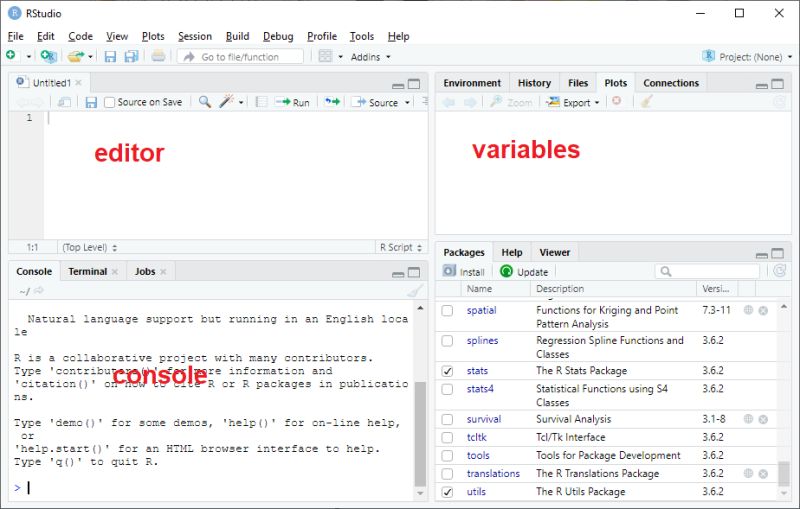Open the Session menu
This screenshot has height=509, width=800.
[195, 36]
